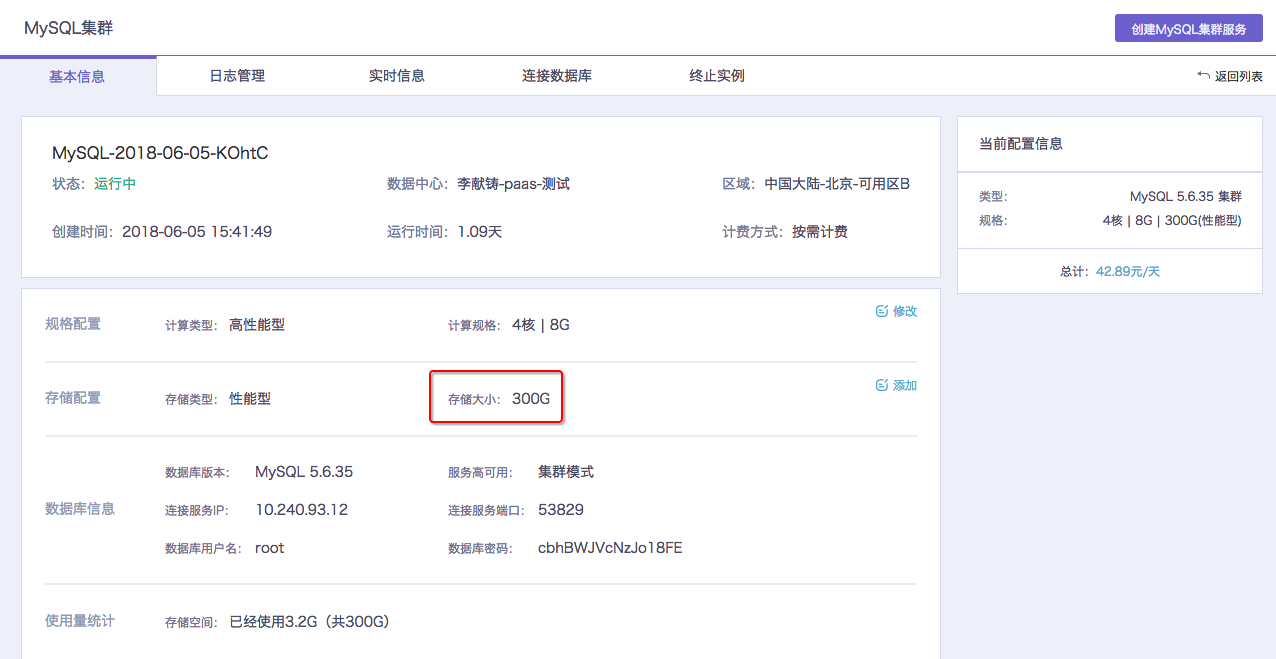This screenshot has height=659, width=1276.
Task: Click the 数据库信息 section label
Action: (x=80, y=509)
